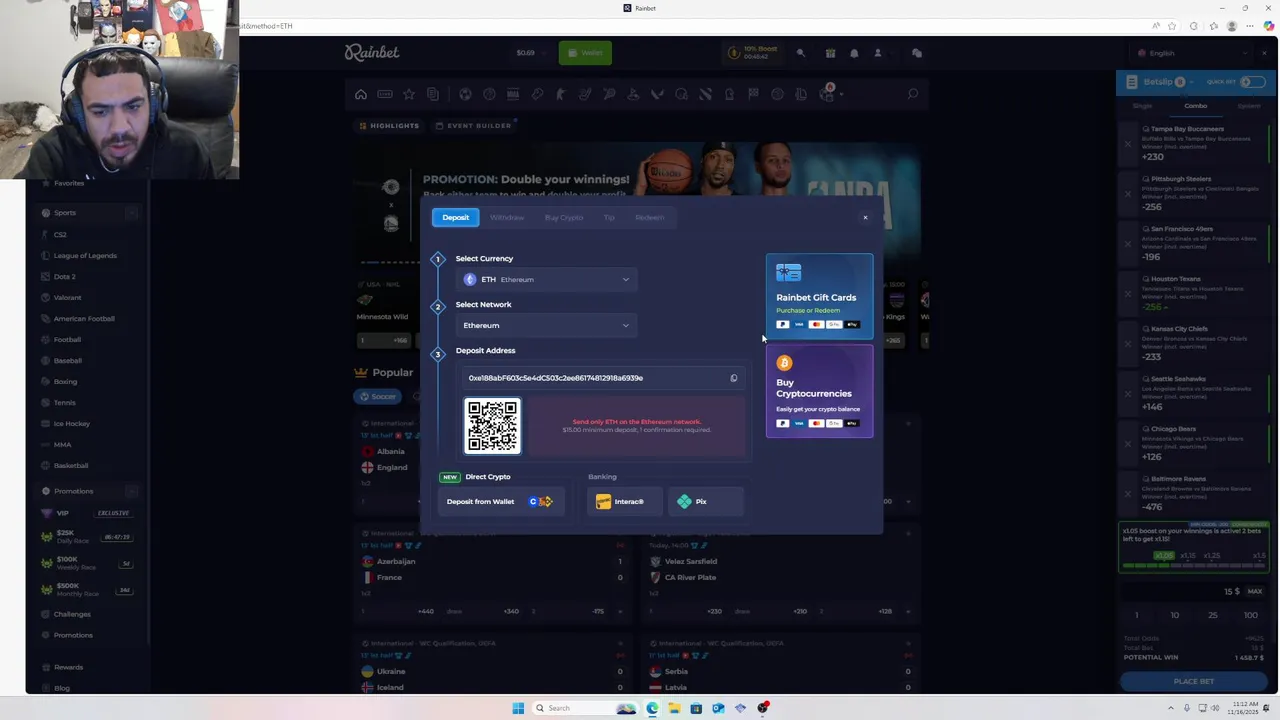Toggle the Quick Bet switch
The width and height of the screenshot is (1280, 720).
pyautogui.click(x=1251, y=82)
